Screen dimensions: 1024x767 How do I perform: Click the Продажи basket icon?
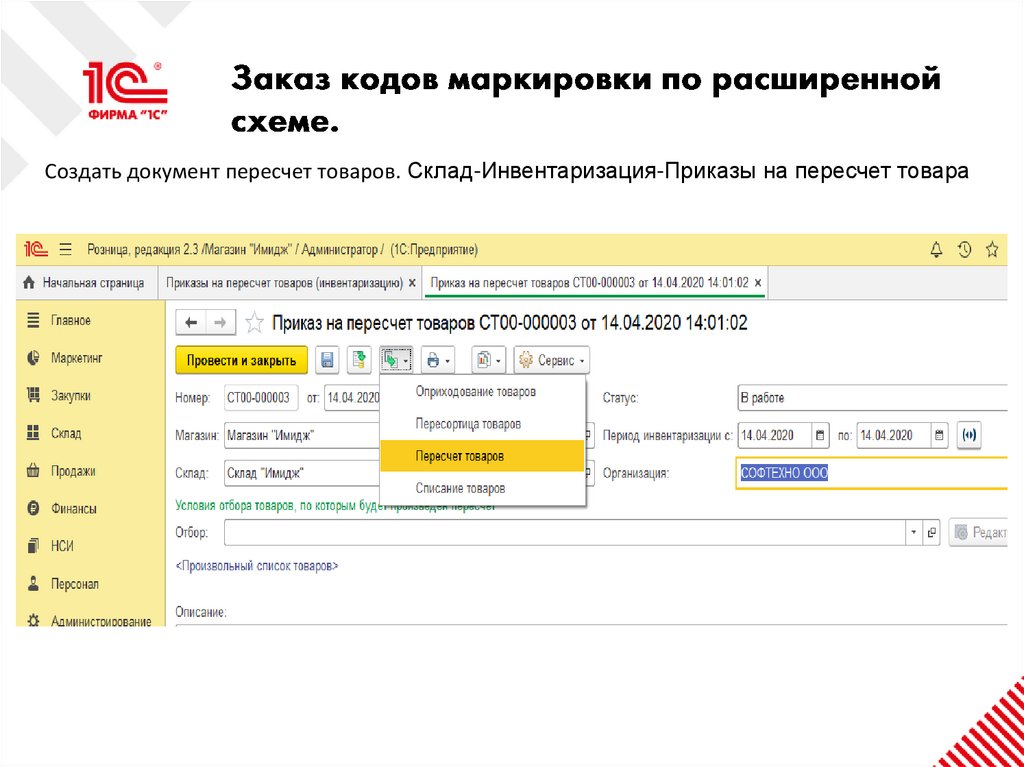33,471
